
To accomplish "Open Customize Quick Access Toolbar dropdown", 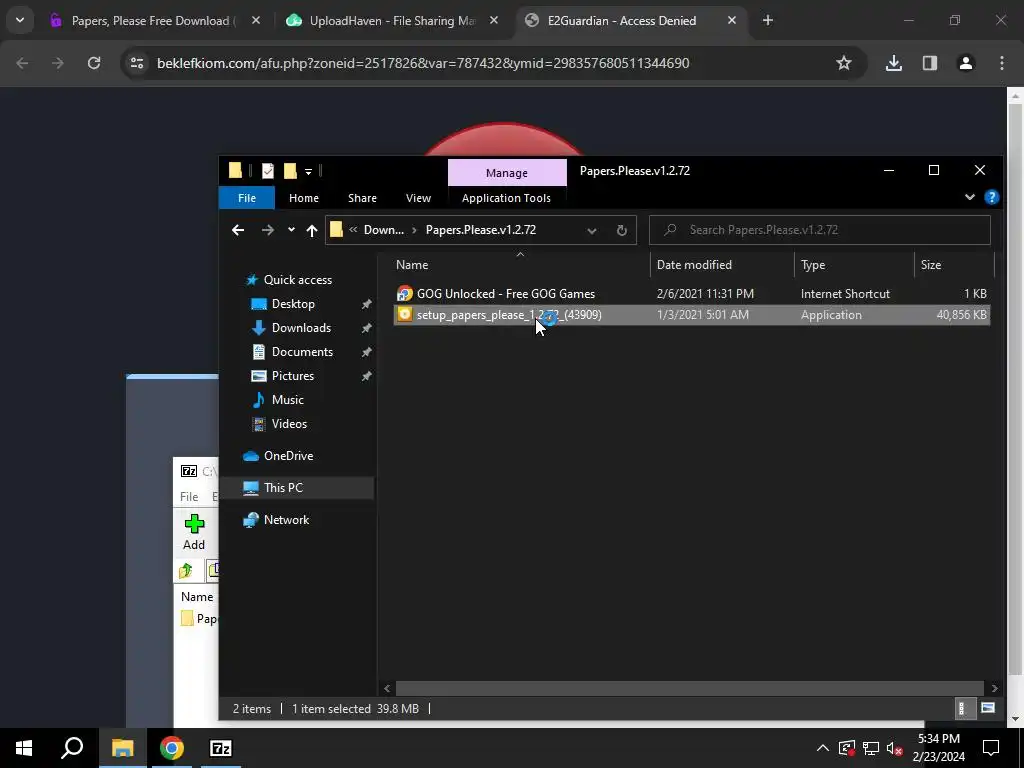I will coord(308,172).
